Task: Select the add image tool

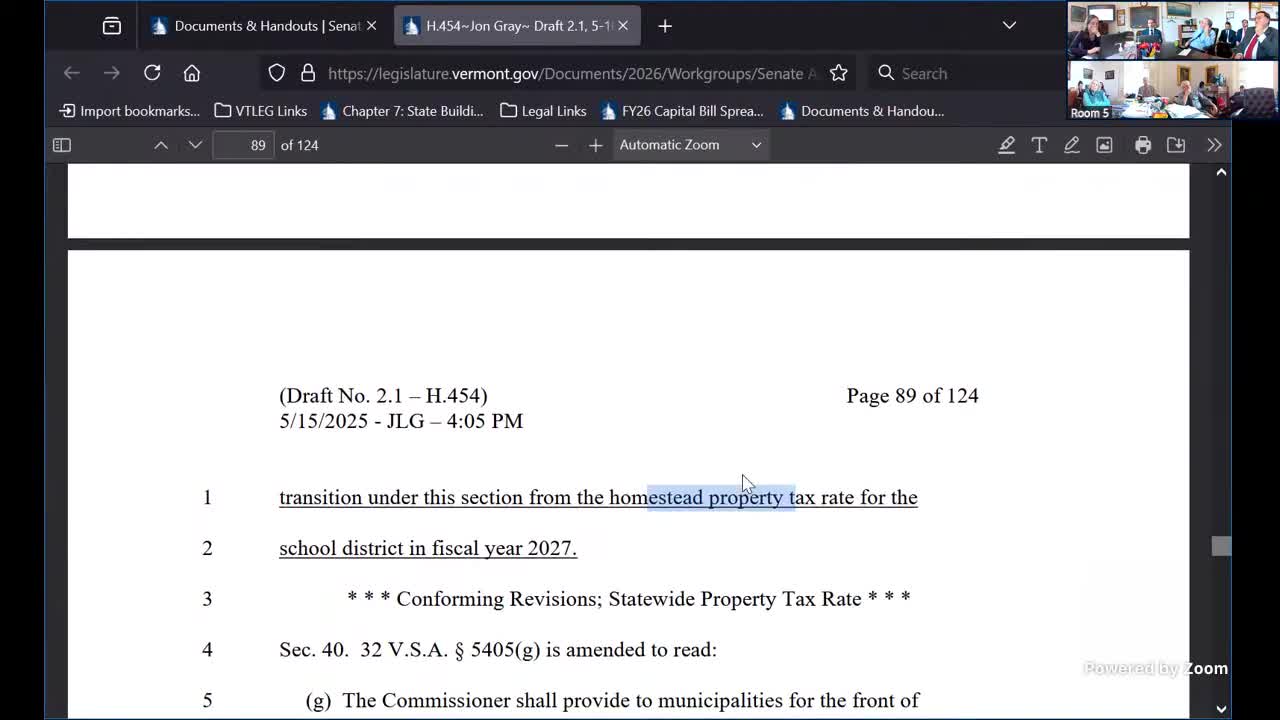Action: pos(1104,145)
